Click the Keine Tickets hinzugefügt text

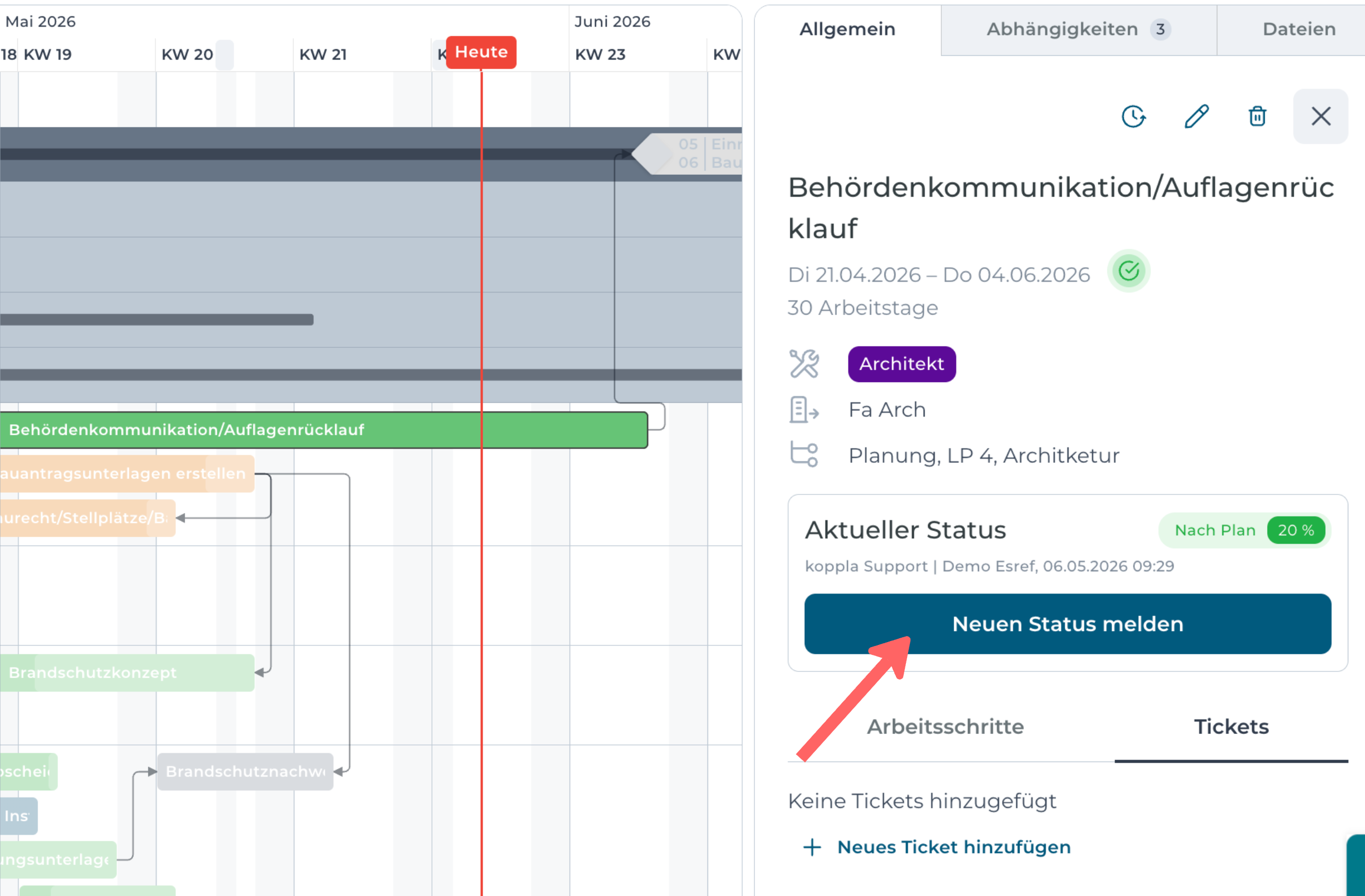click(921, 801)
